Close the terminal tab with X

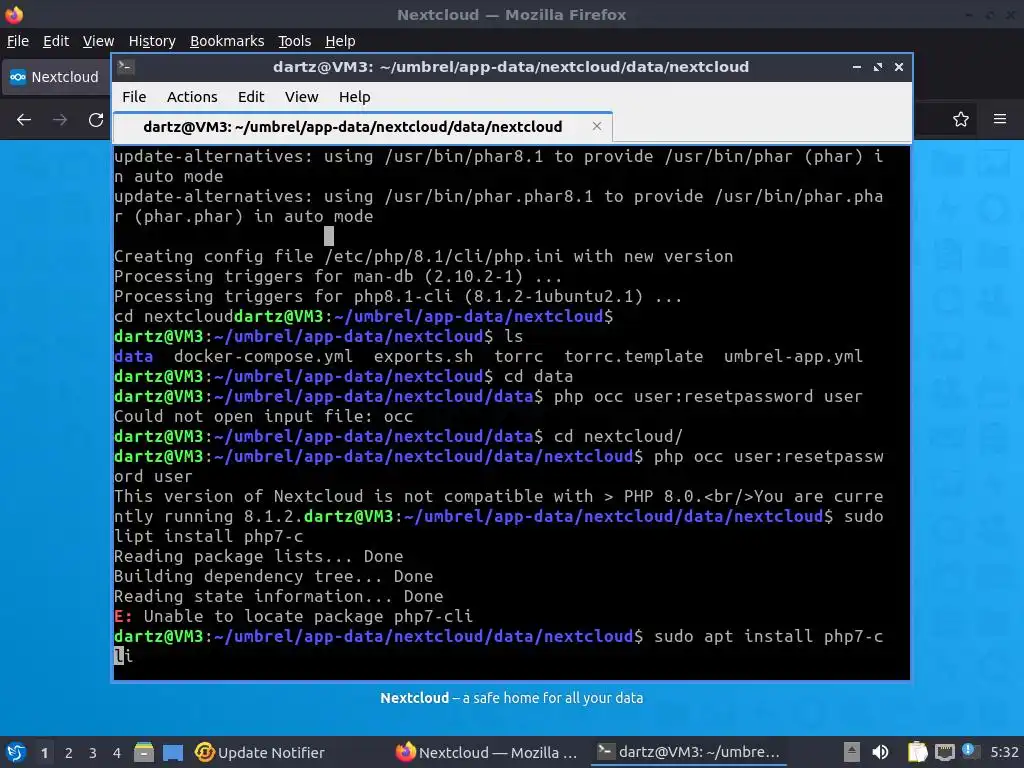point(596,126)
